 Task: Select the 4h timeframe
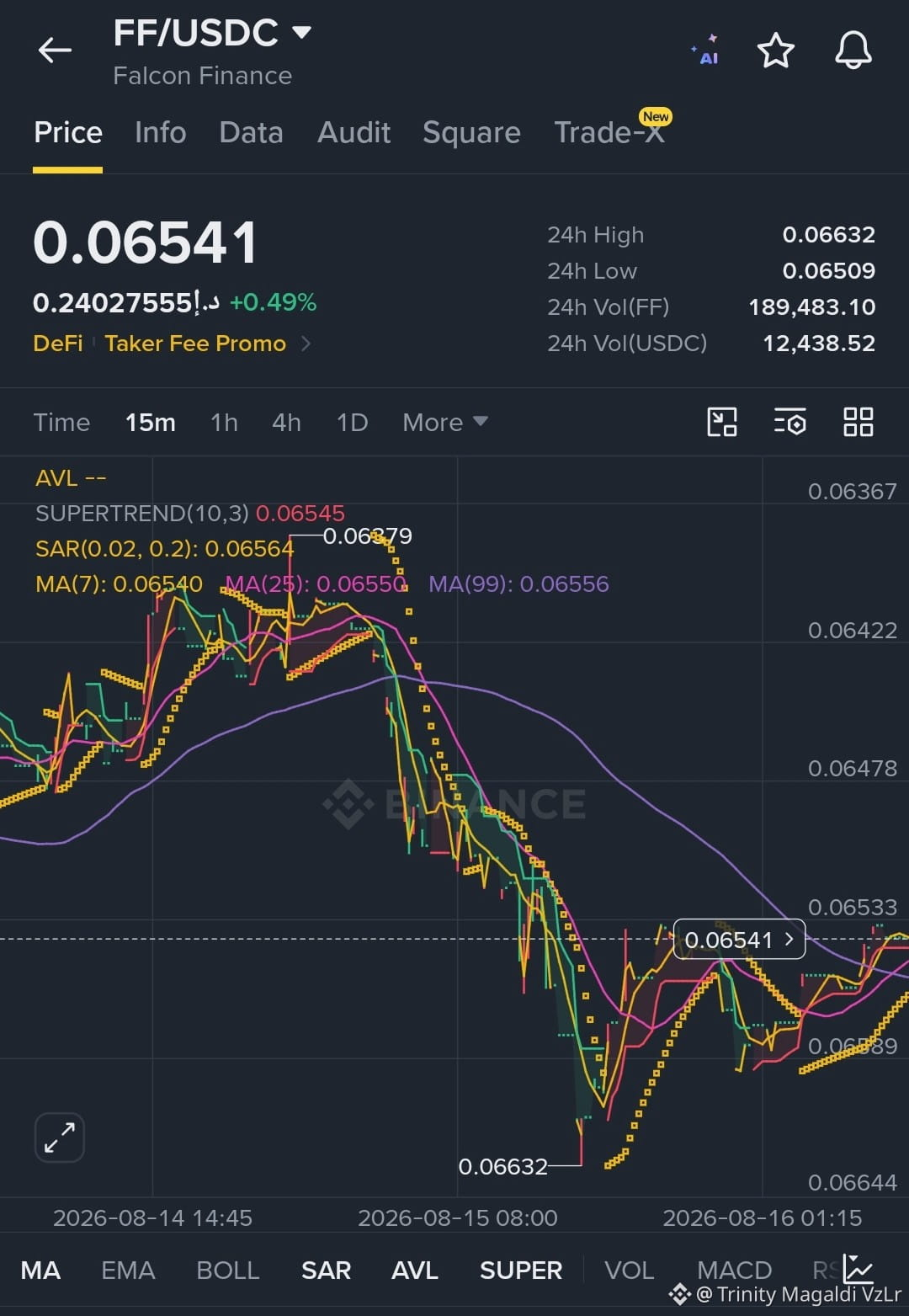(x=286, y=422)
